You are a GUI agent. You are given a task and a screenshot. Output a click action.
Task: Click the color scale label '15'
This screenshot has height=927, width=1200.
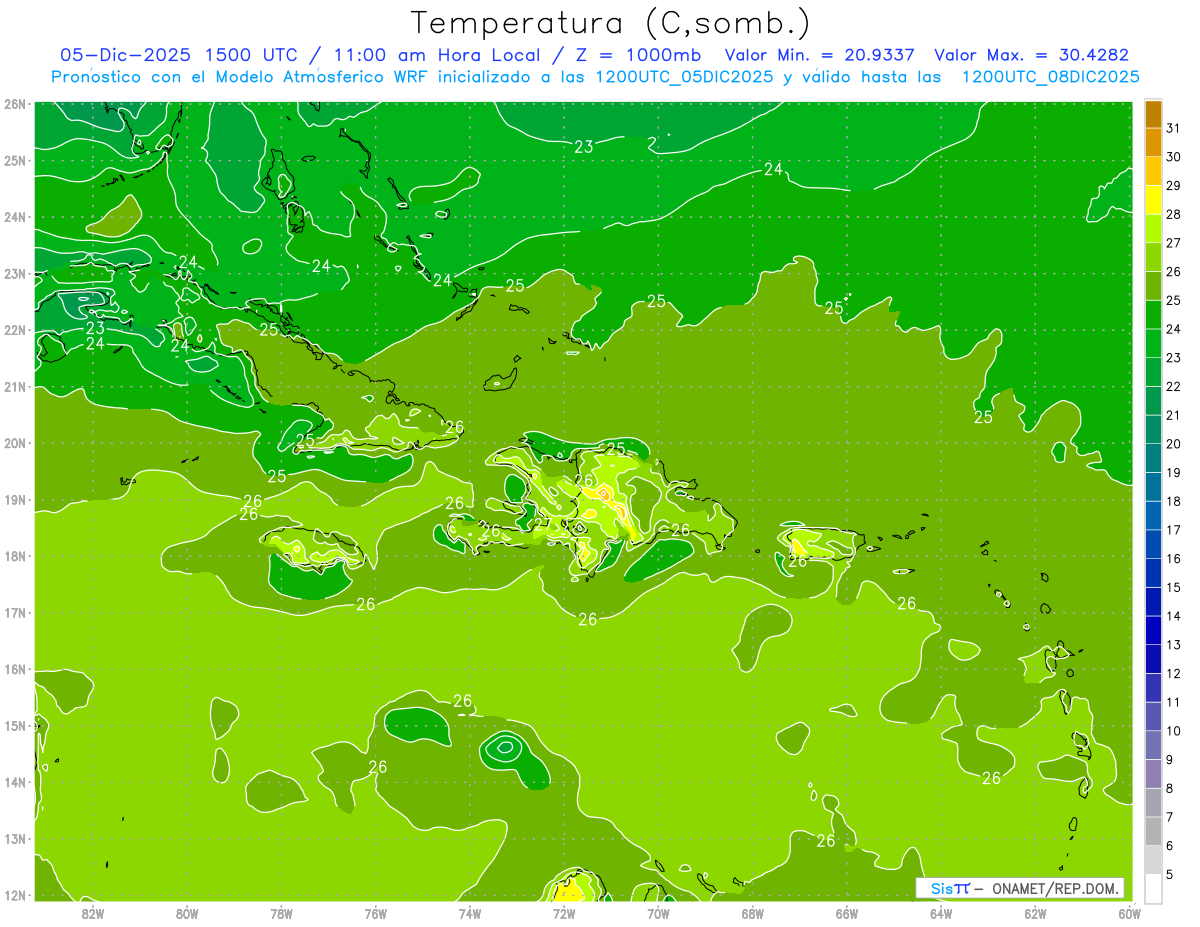[1173, 587]
